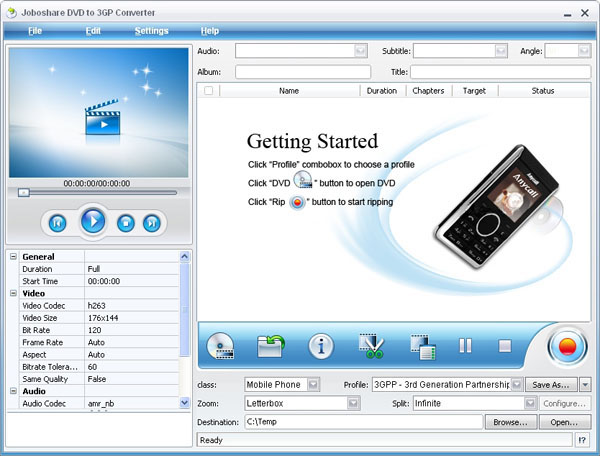Sort by the Name column header

pos(289,91)
